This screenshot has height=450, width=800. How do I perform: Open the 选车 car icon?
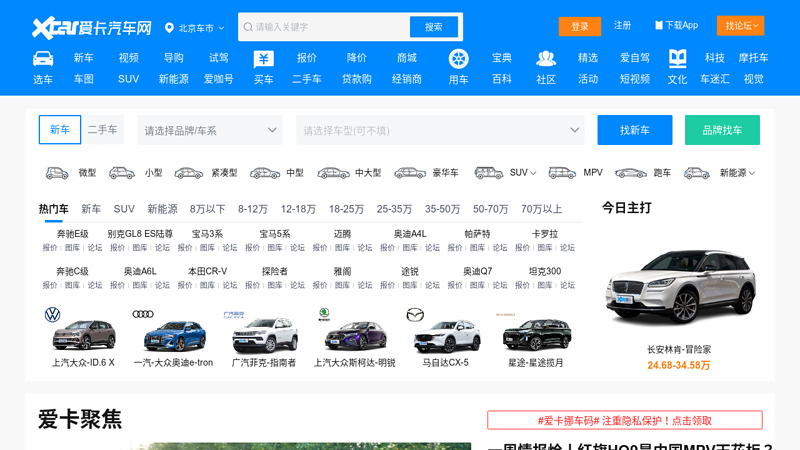(43, 59)
